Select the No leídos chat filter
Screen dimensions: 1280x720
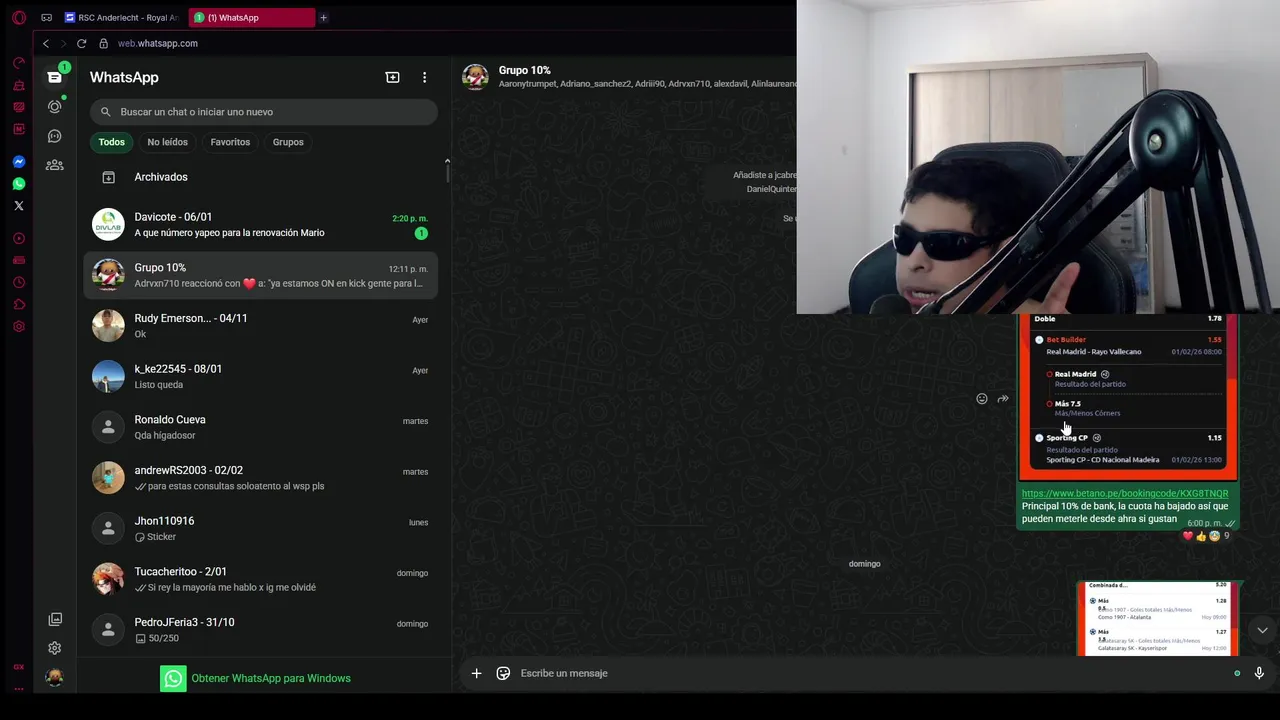[x=167, y=142]
